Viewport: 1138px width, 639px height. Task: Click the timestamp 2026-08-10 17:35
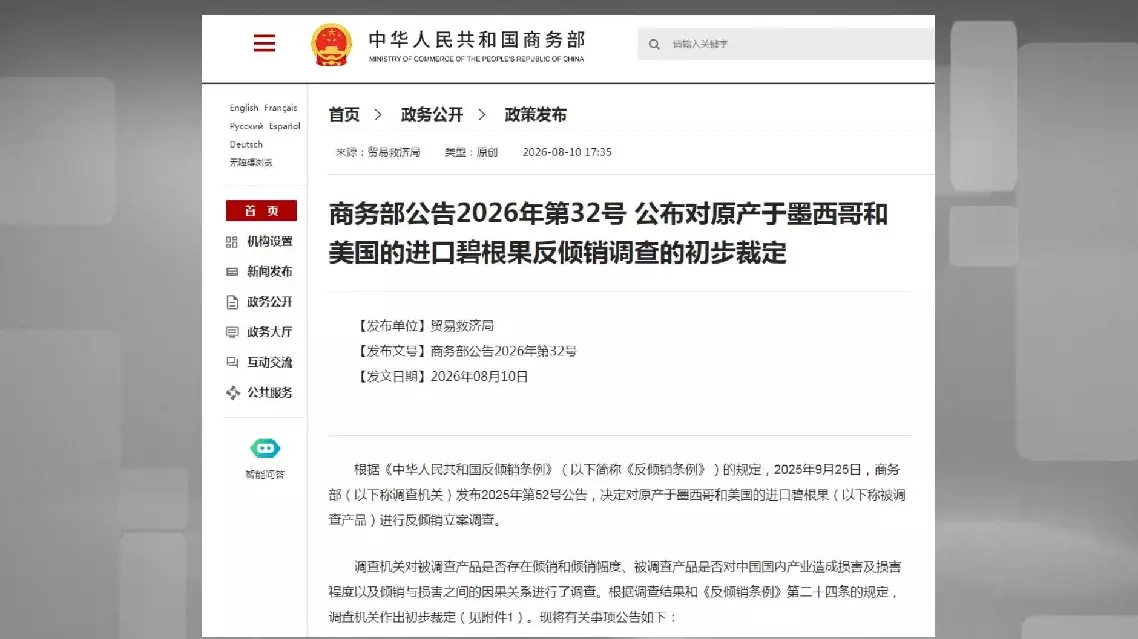point(567,152)
